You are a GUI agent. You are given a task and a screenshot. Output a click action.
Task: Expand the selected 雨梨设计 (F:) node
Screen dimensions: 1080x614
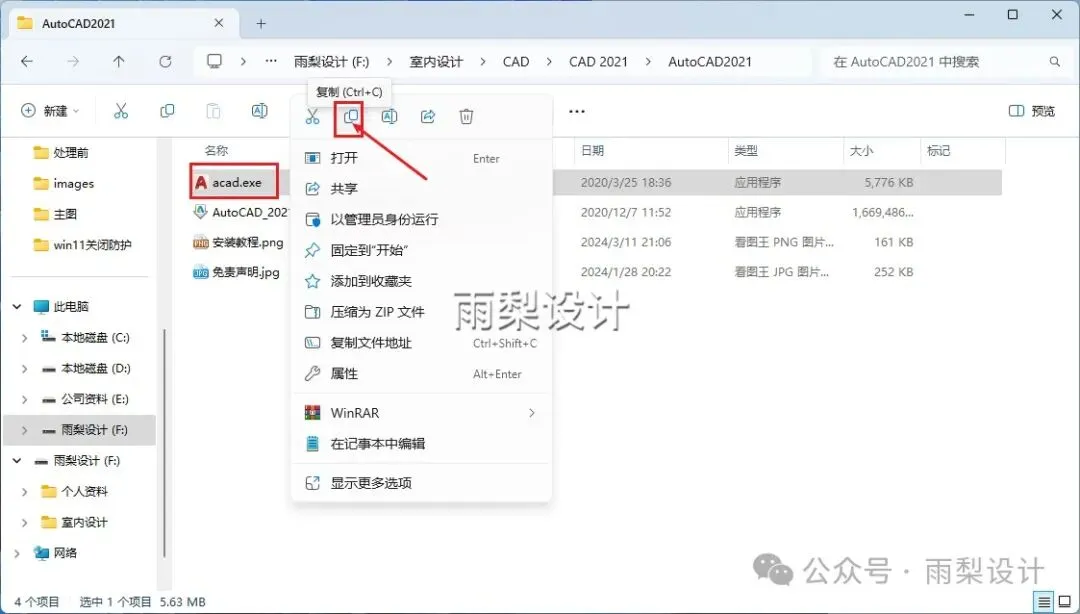pos(25,430)
